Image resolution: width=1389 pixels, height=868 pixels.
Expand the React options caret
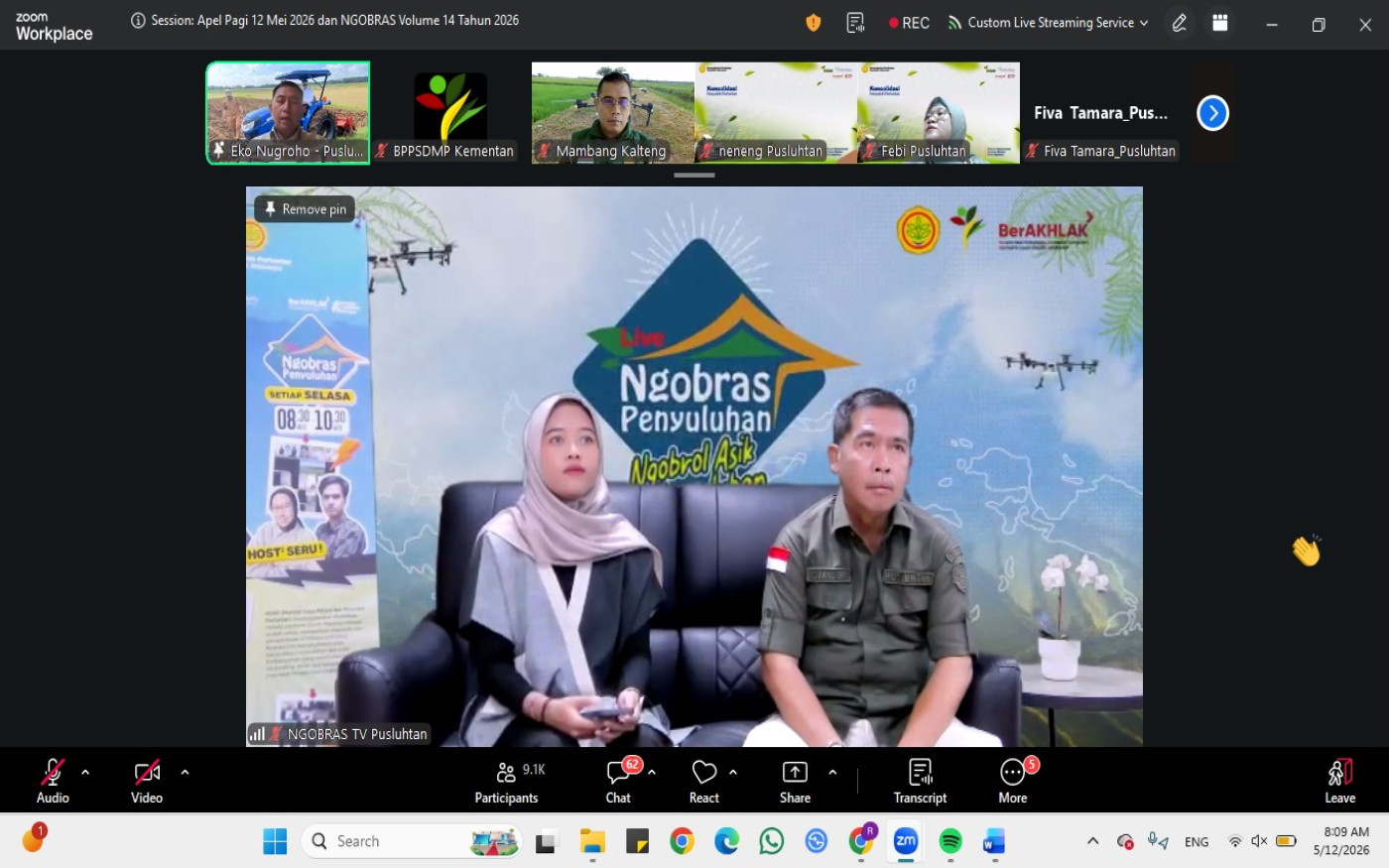pos(733,772)
